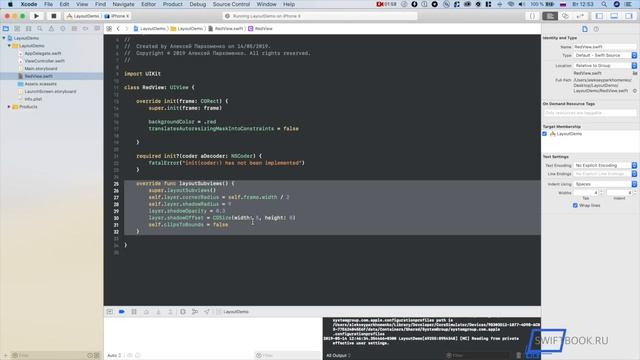Open Simulate Location arrow in debug bar
This screenshot has width=640, height=360.
[207, 311]
